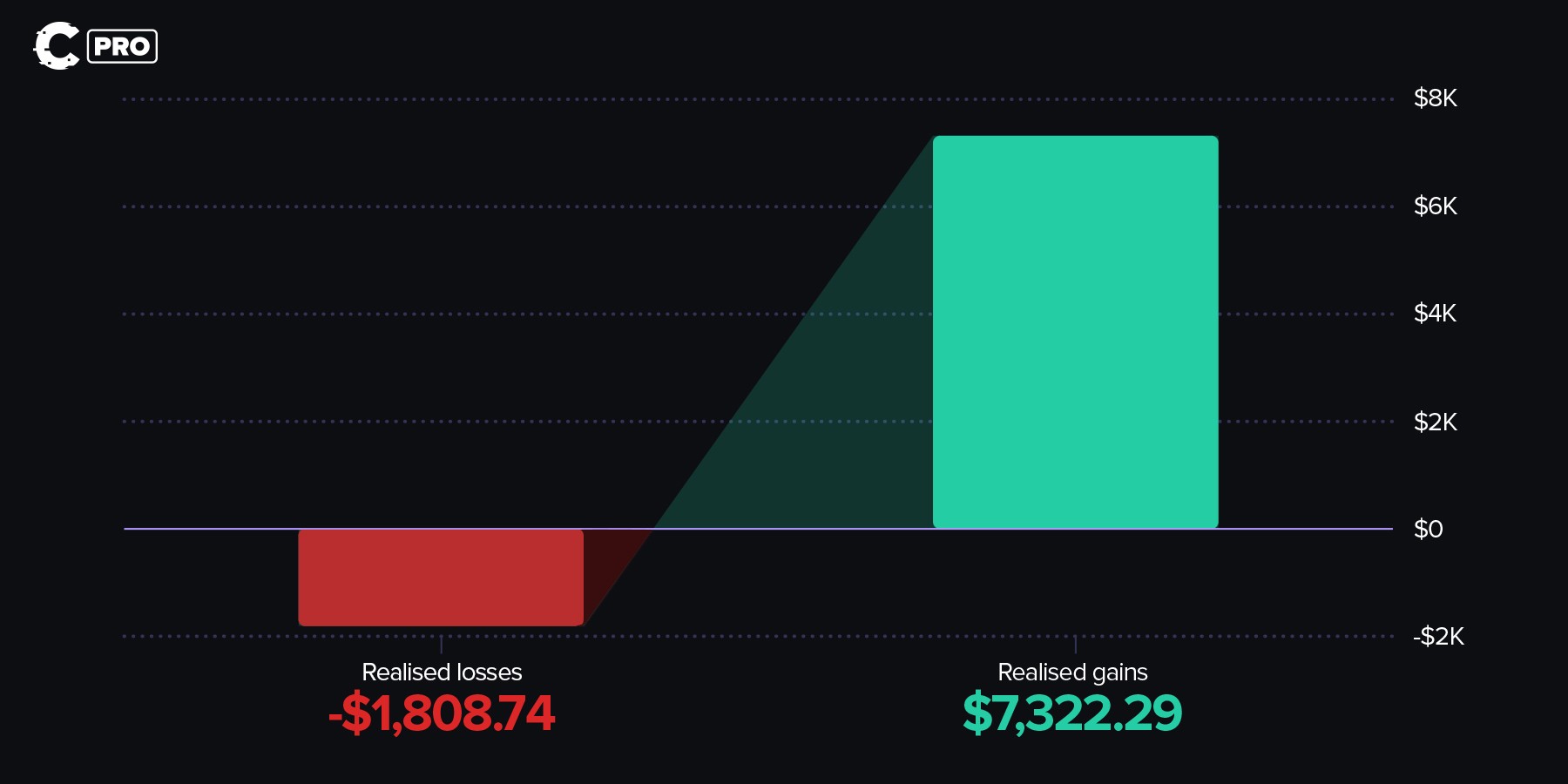The image size is (1568, 784).
Task: Click the $0 axis label
Action: pos(1429,529)
